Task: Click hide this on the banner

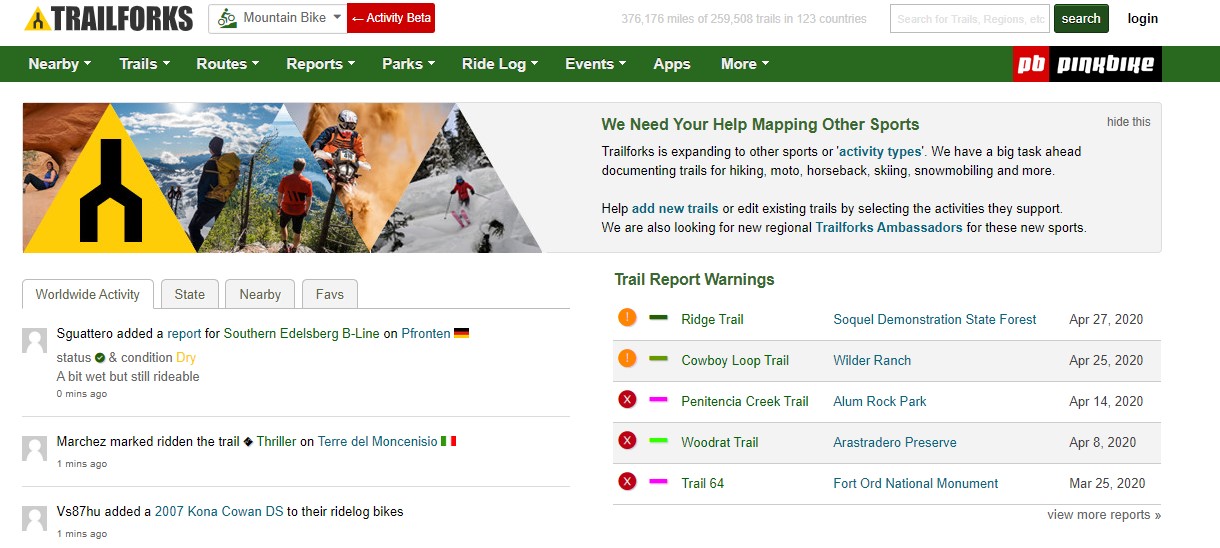Action: tap(1128, 122)
